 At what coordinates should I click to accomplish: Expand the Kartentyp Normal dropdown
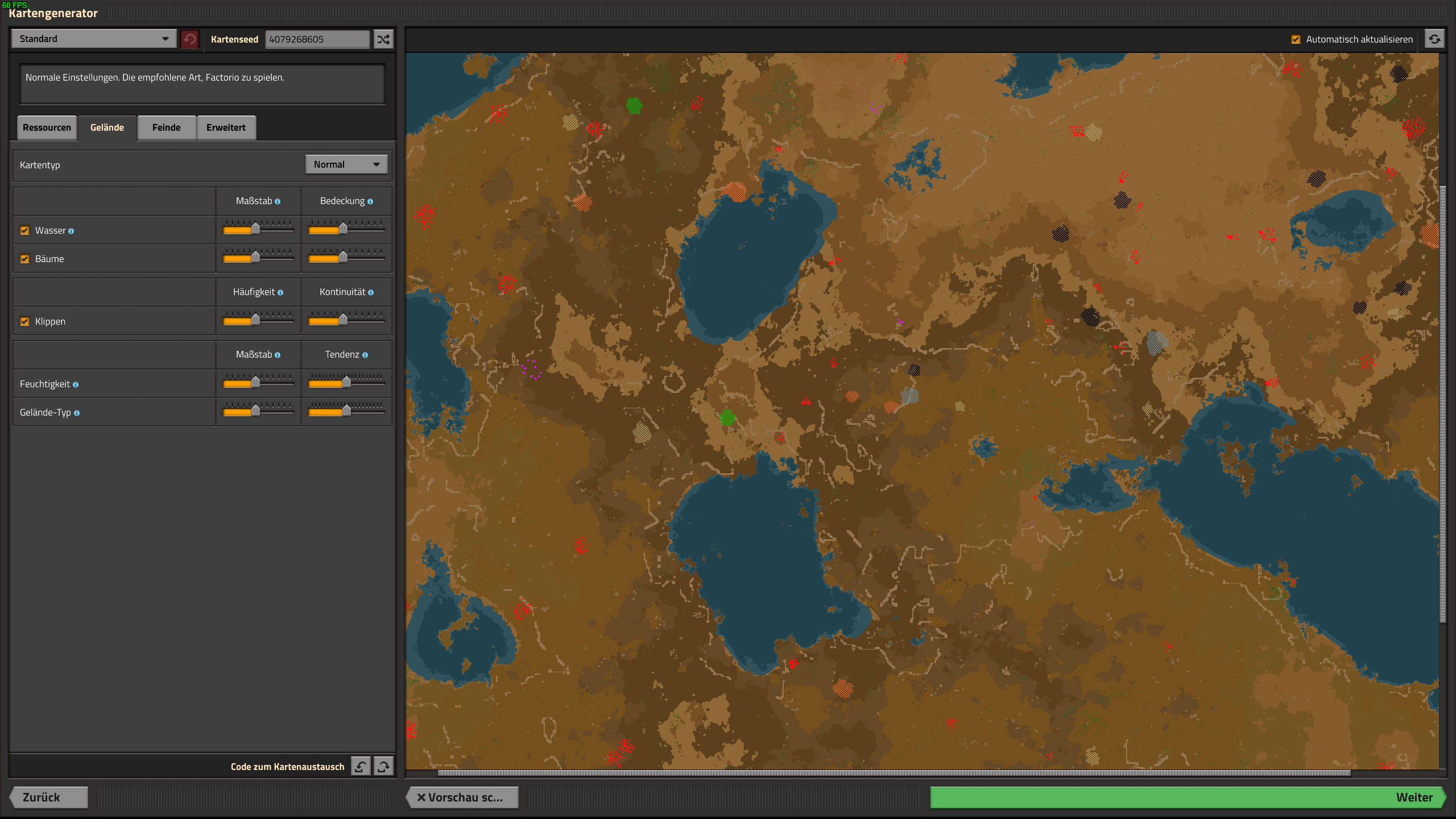coord(346,164)
